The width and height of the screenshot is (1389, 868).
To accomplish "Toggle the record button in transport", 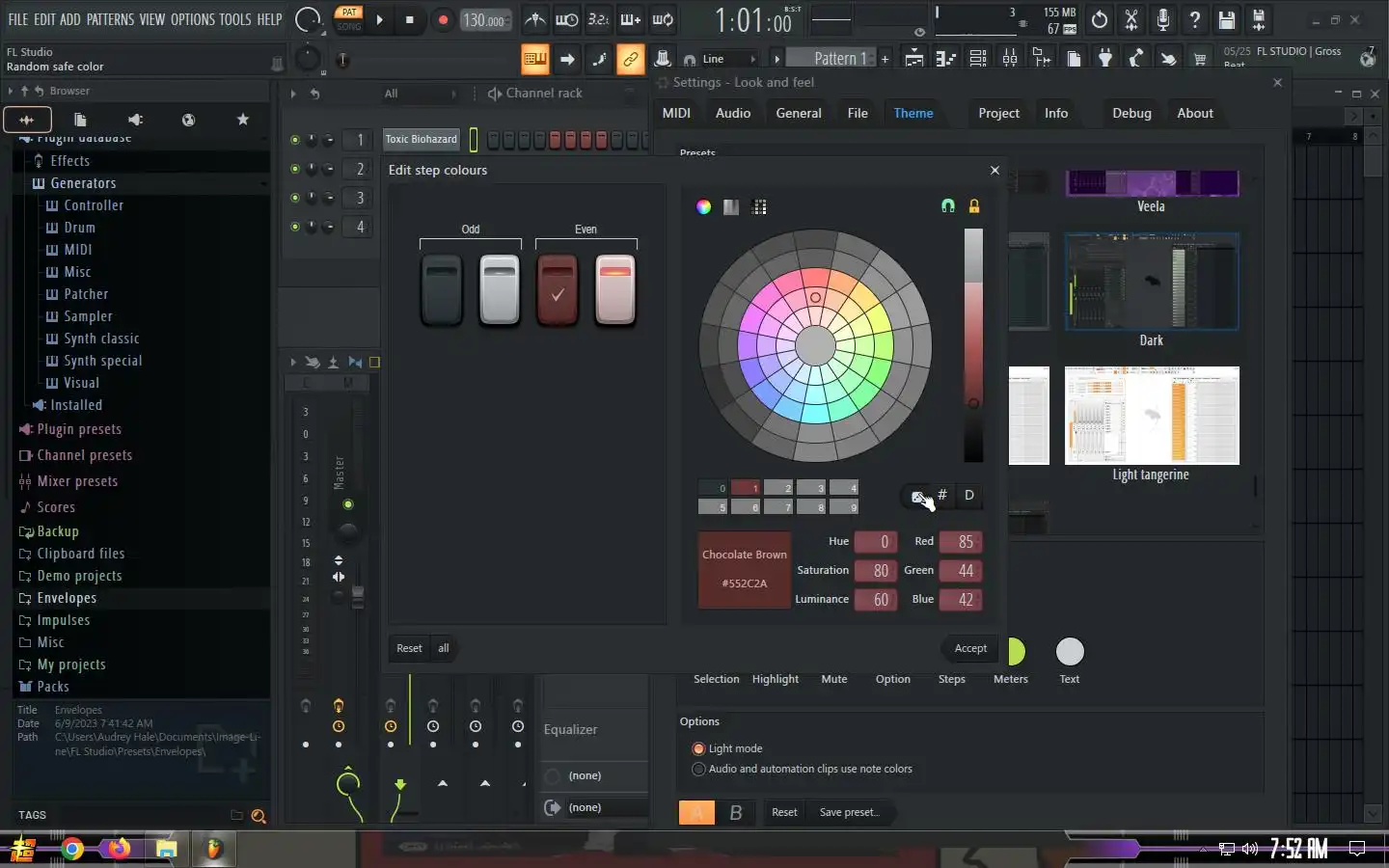I will [443, 19].
